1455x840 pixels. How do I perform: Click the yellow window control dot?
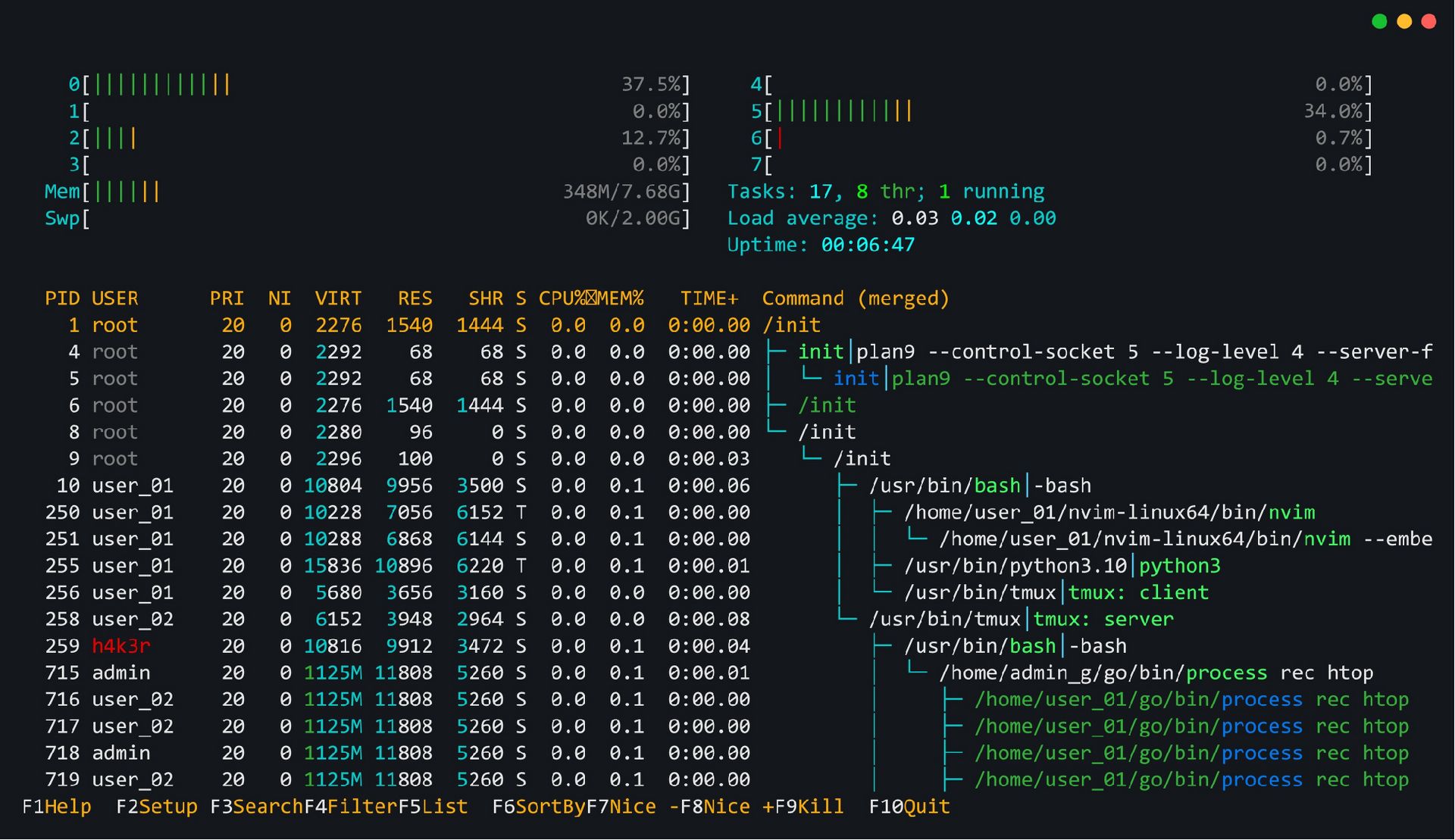(1404, 21)
